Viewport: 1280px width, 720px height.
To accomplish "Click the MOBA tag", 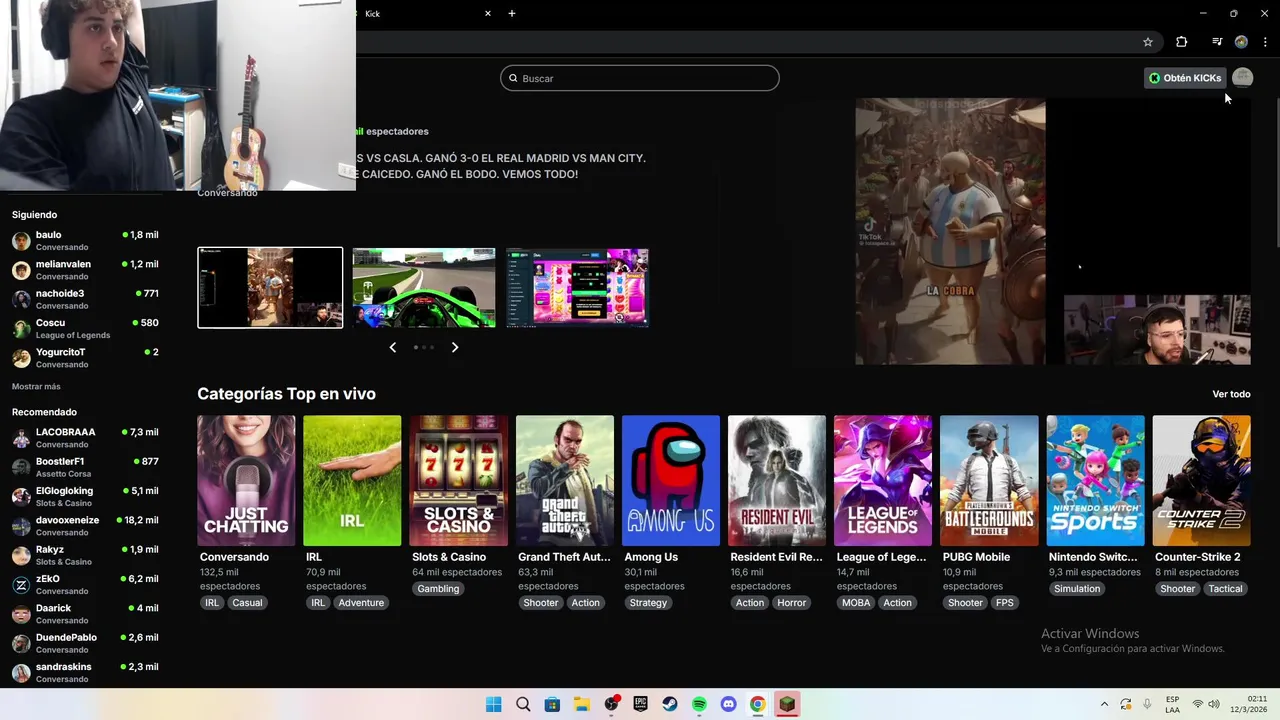I will tap(856, 603).
